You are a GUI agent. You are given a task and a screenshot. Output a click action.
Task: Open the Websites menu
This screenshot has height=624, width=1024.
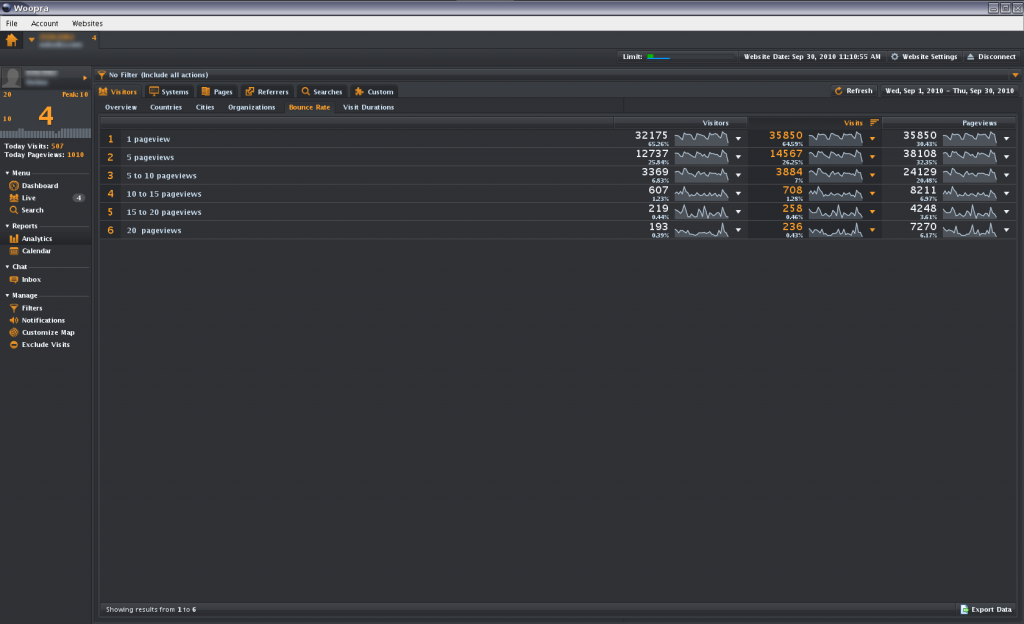(x=87, y=23)
